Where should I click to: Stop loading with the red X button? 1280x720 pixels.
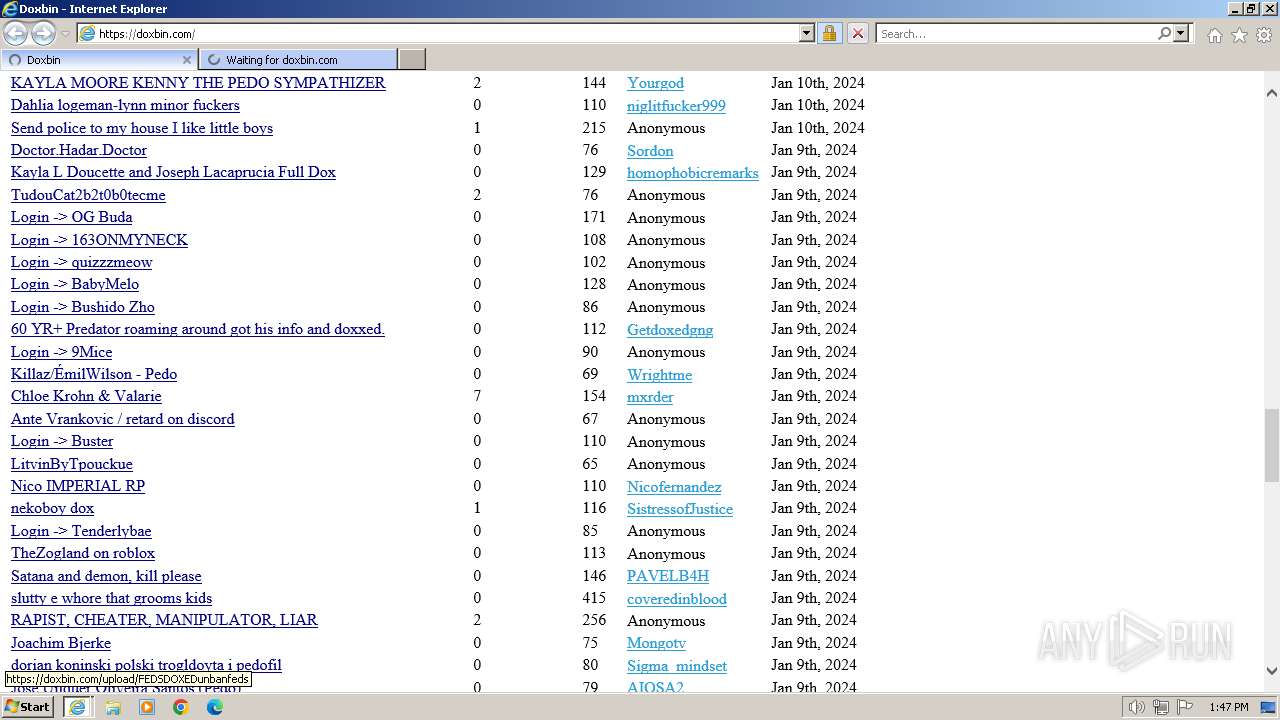point(857,33)
